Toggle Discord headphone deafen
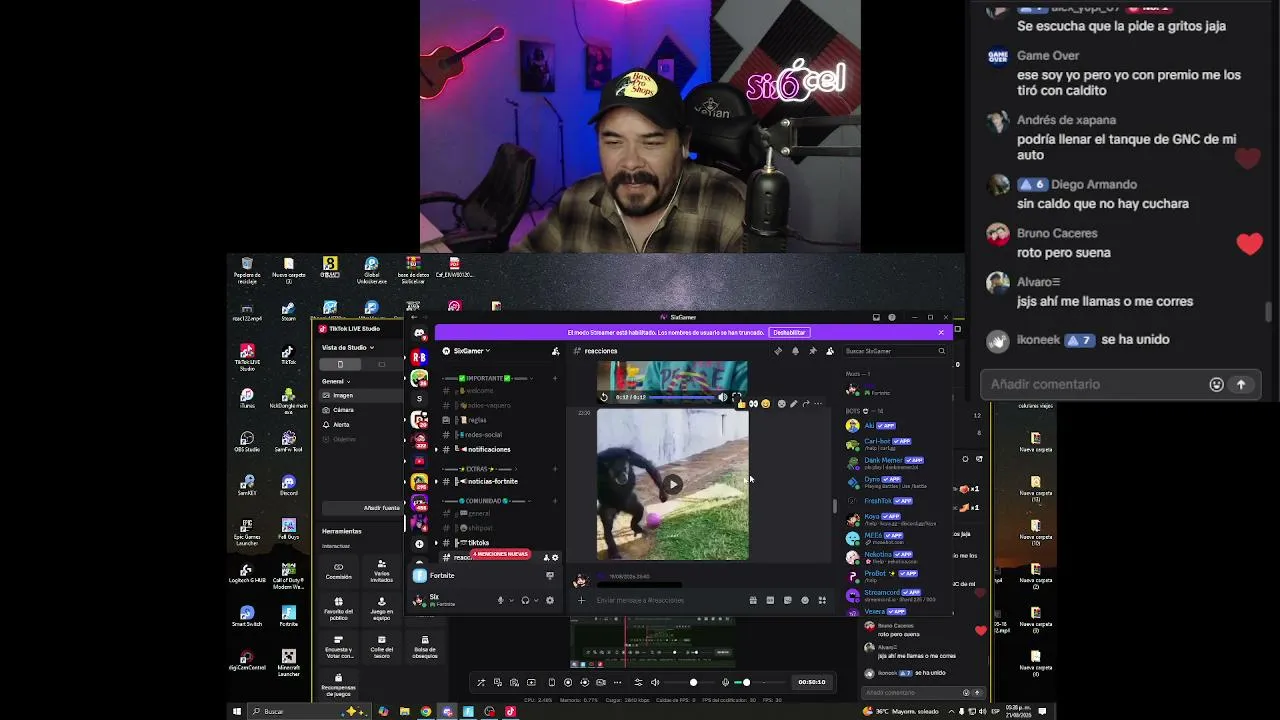The image size is (1280, 720). (x=525, y=600)
